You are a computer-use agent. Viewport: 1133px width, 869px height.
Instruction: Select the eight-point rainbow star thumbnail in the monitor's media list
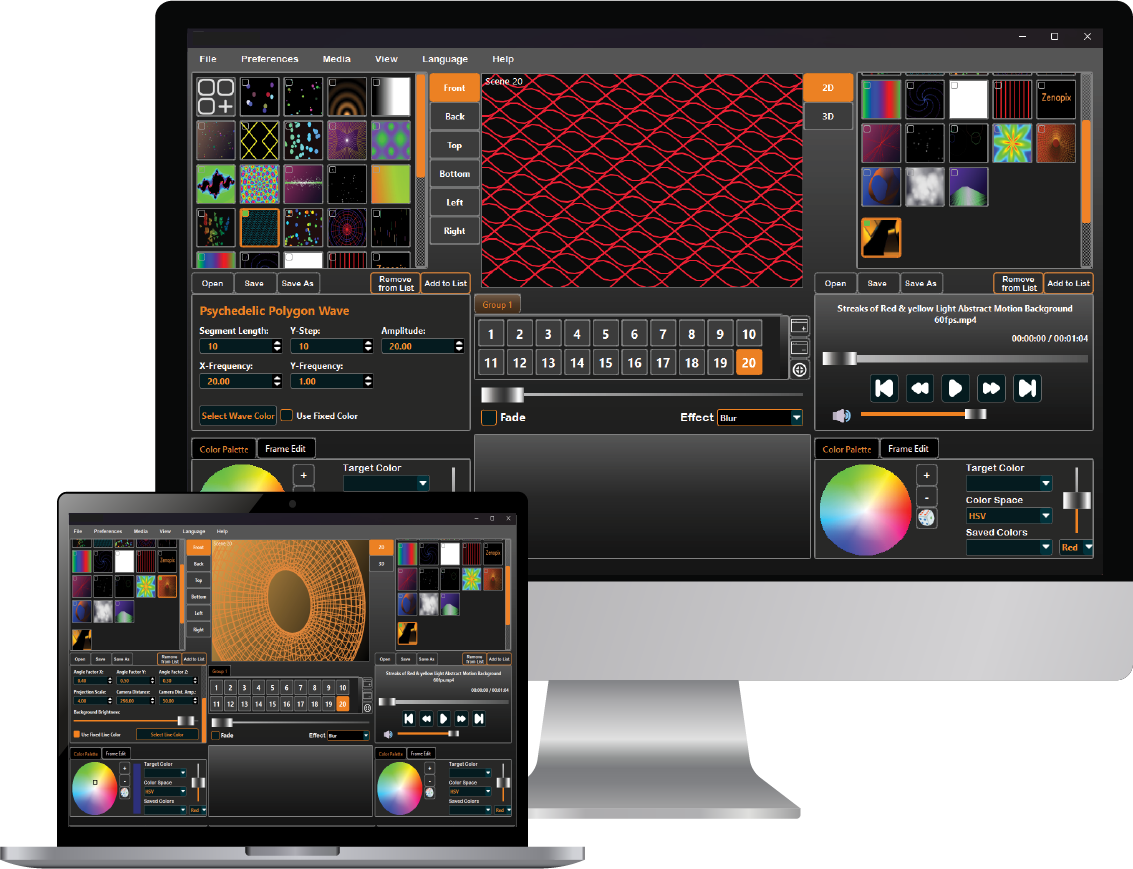click(x=1012, y=143)
